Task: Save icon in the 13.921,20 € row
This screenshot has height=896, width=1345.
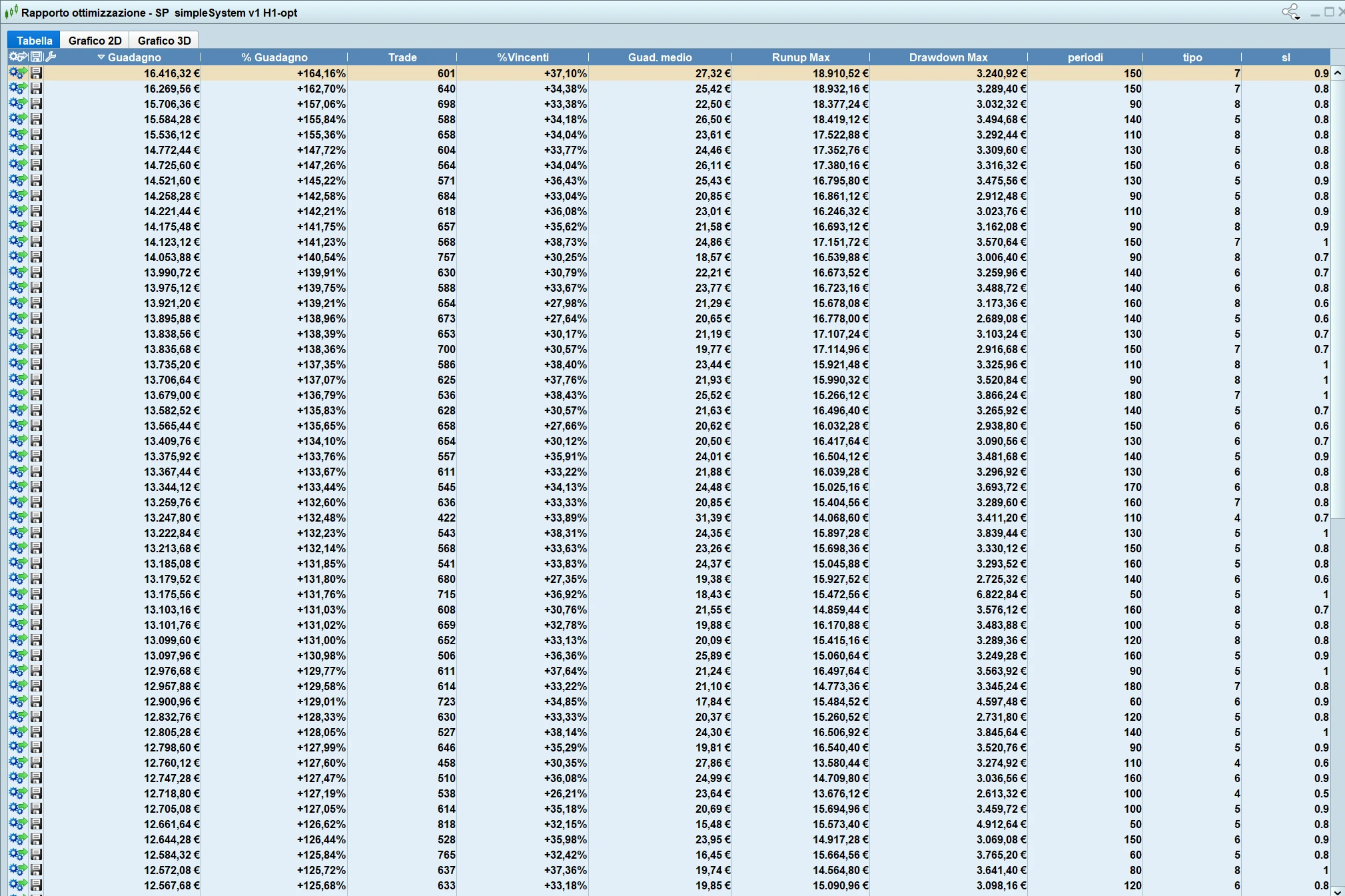Action: 37,303
